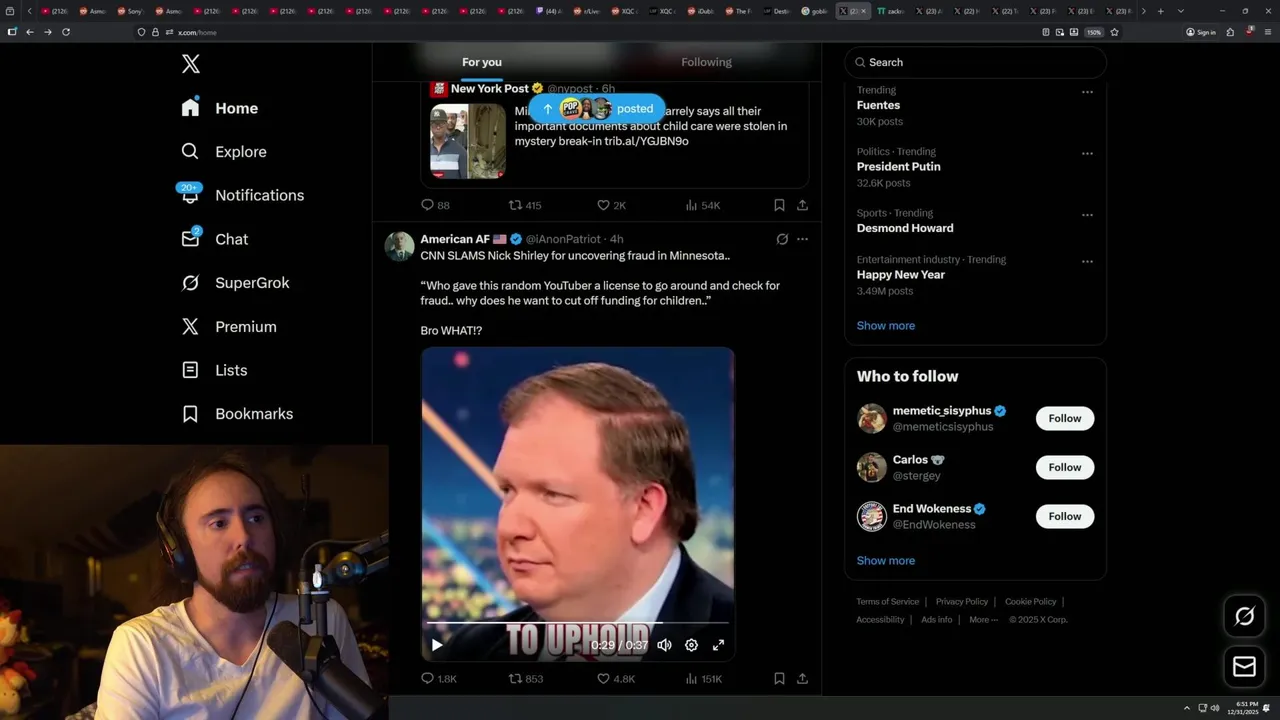Screen dimensions: 1280x720
Task: Share the American AF tweet
Action: [x=802, y=679]
